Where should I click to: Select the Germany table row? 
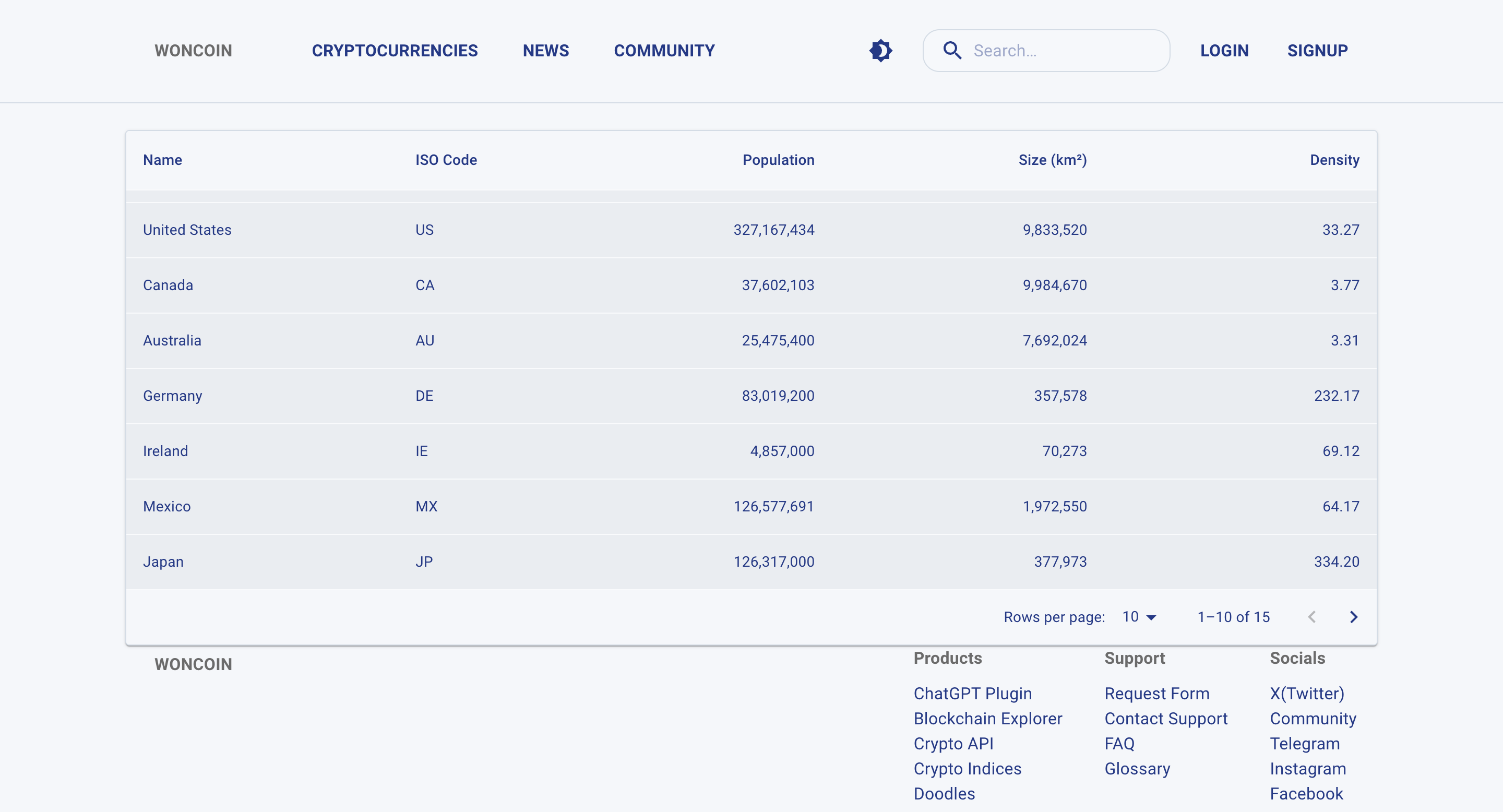click(x=751, y=396)
